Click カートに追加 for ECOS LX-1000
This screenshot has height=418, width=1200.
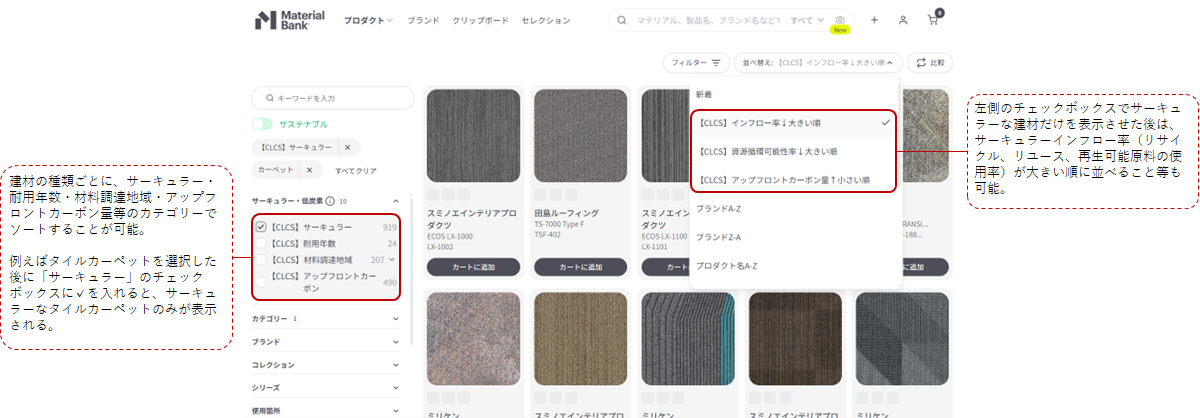tap(473, 267)
